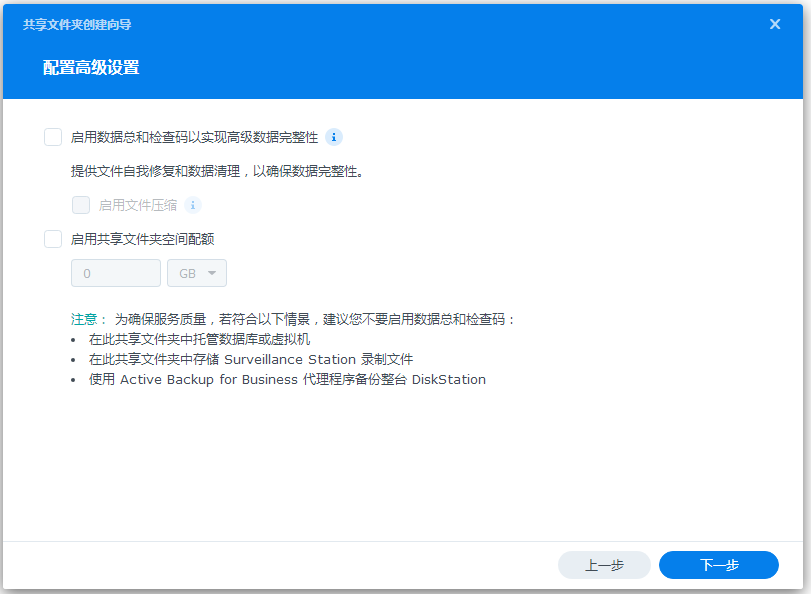811x594 pixels.
Task: Click the arrow on the GB selector
Action: (212, 273)
